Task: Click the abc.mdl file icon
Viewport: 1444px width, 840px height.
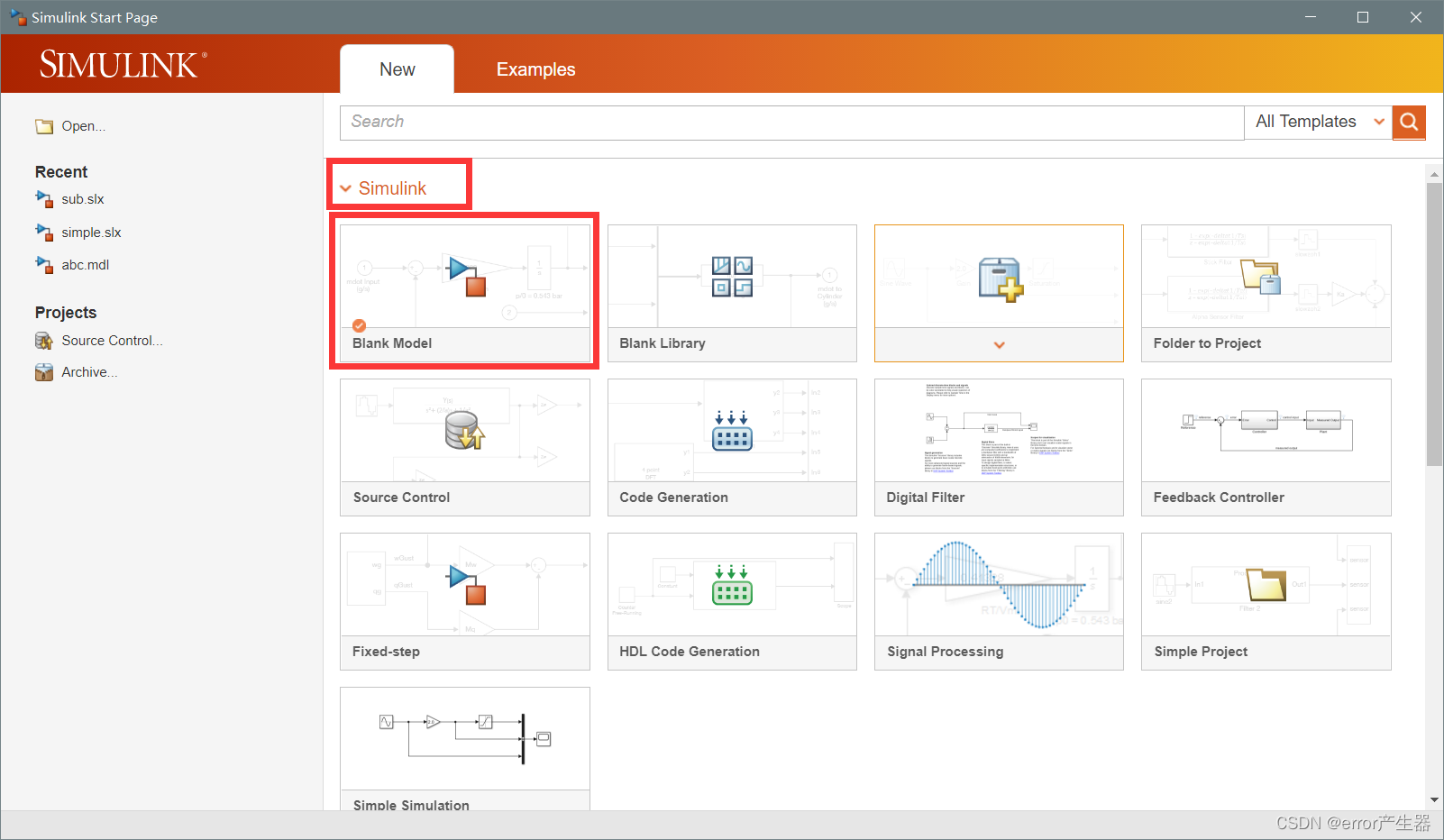Action: click(44, 264)
